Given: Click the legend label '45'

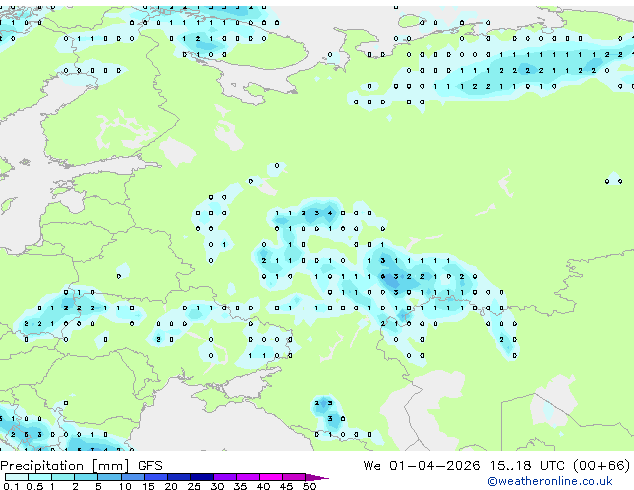Looking at the screenshot, I should 286,486.
